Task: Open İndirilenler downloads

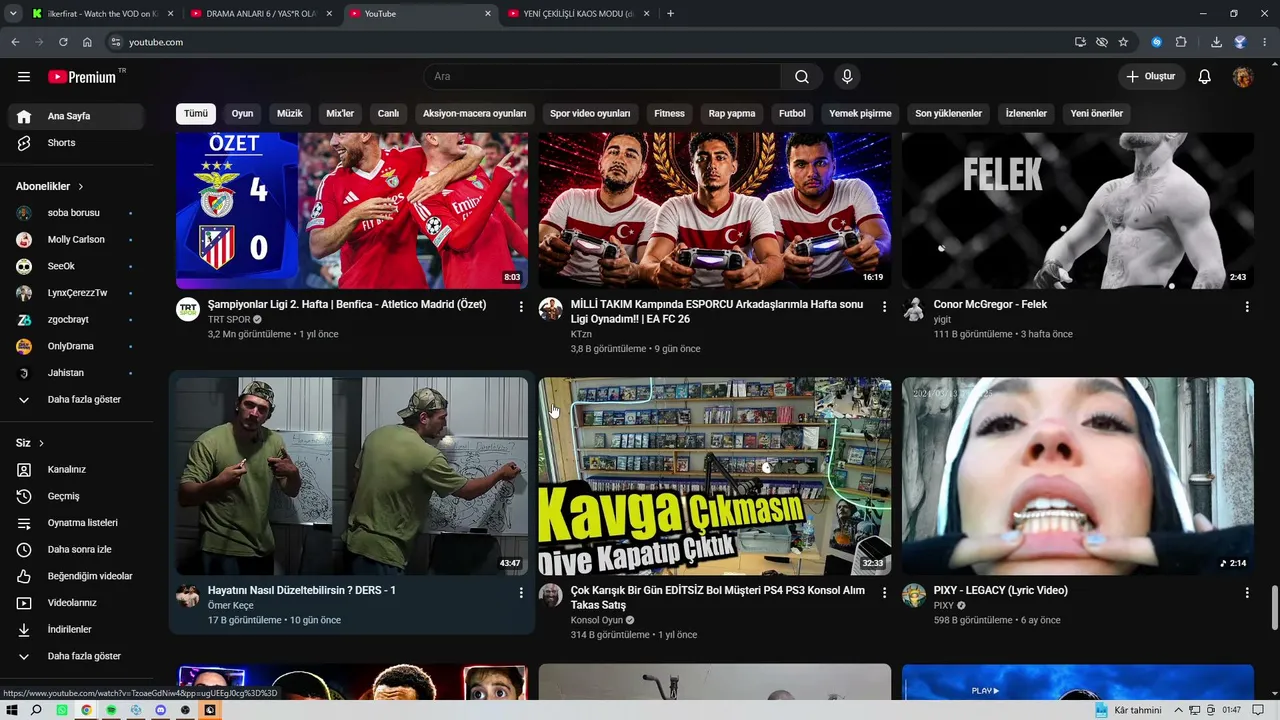Action: [x=76, y=630]
